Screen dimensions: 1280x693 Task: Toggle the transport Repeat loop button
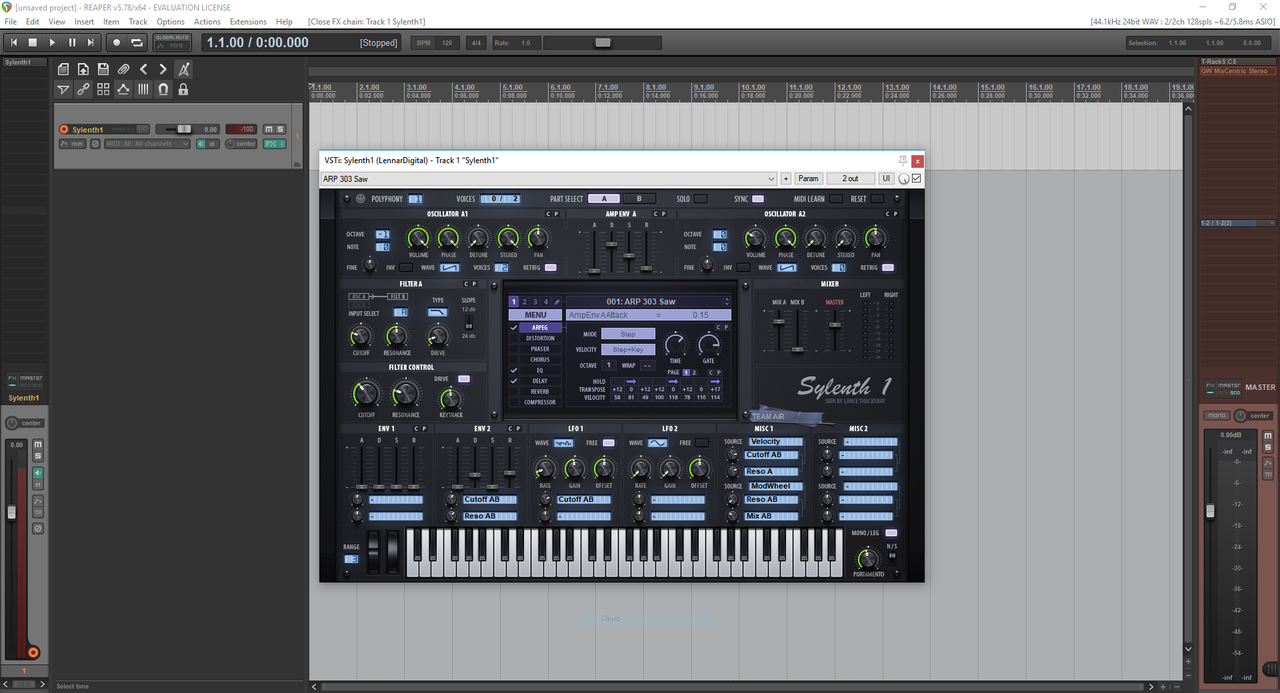136,42
